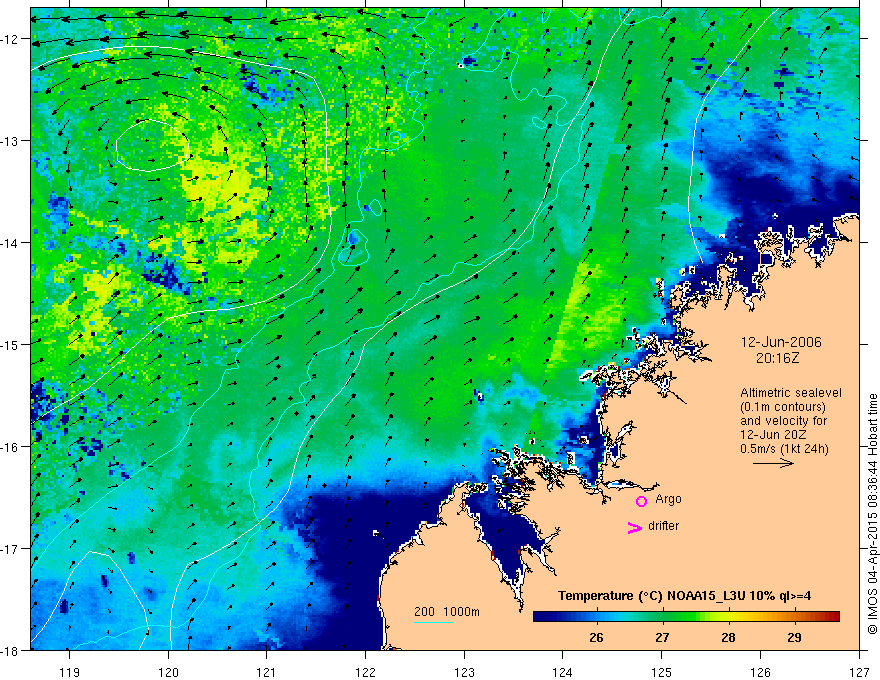
Task: Click the "(0.1m contours)" caption line
Action: [782, 407]
